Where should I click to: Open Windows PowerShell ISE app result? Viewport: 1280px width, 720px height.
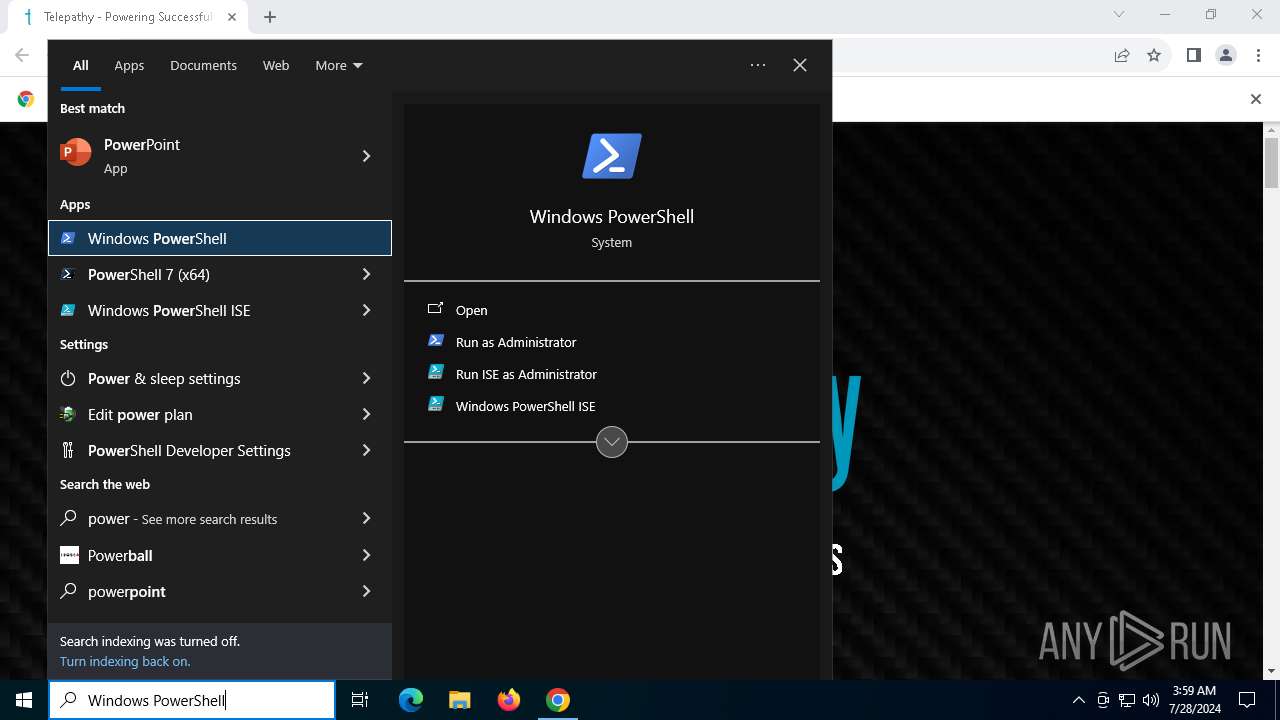point(196,310)
